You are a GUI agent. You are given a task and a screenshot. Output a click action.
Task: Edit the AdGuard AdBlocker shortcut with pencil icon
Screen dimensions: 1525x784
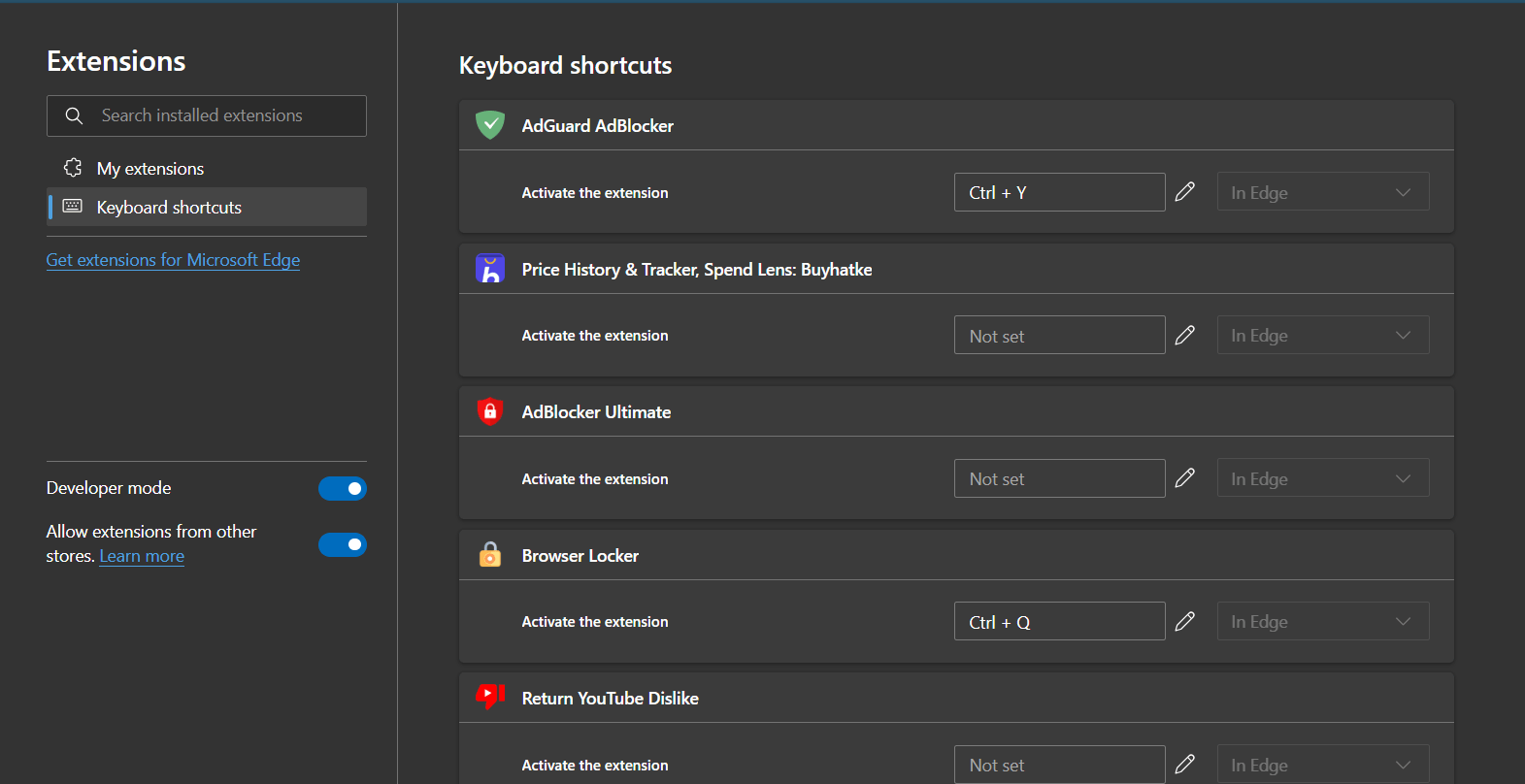(1185, 192)
